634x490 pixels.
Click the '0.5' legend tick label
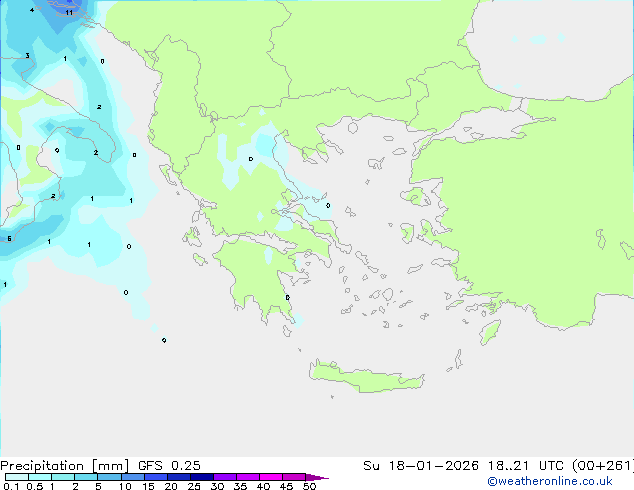pyautogui.click(x=35, y=486)
